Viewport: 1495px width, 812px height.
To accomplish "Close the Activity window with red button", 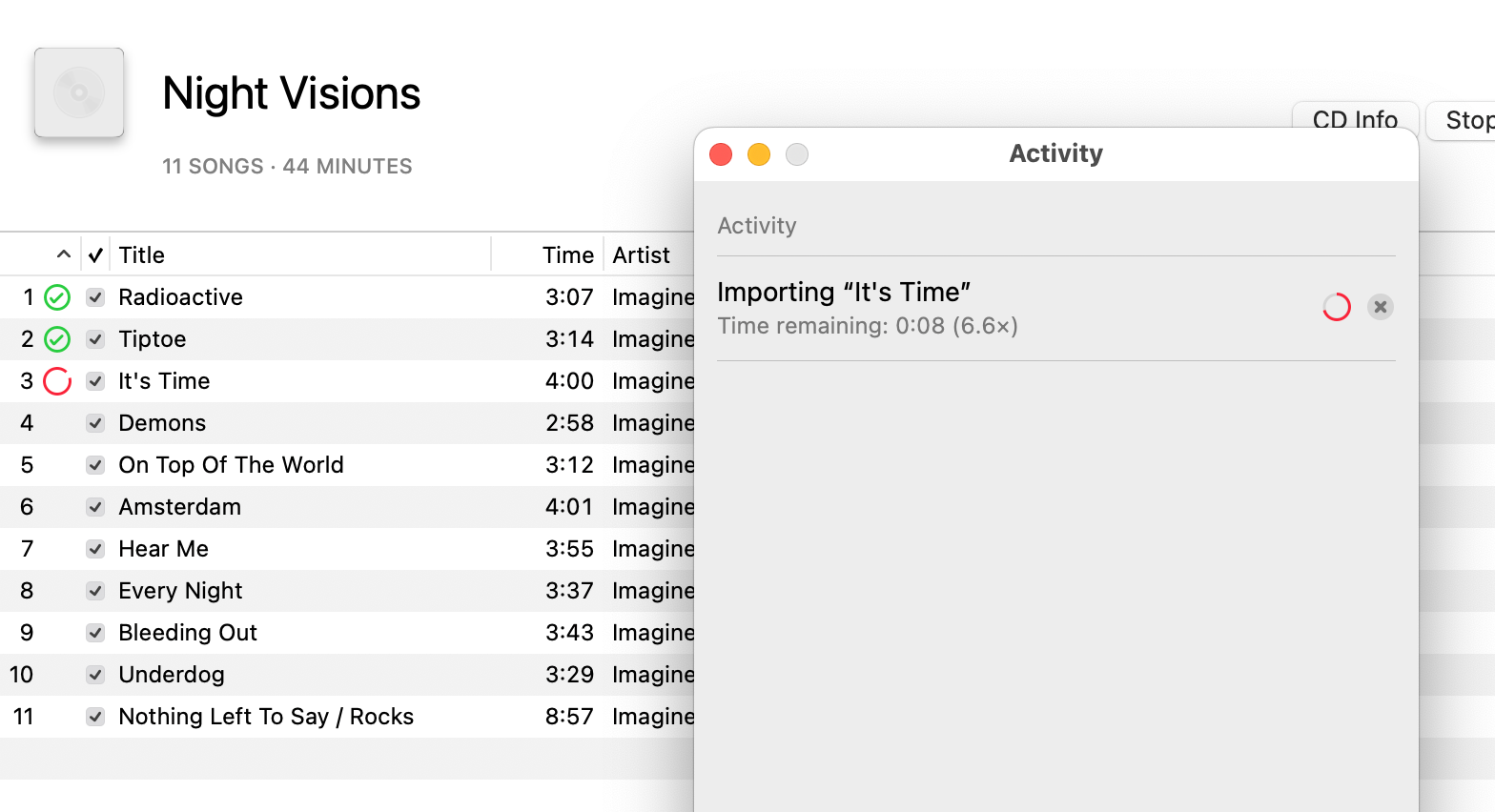I will (x=721, y=154).
